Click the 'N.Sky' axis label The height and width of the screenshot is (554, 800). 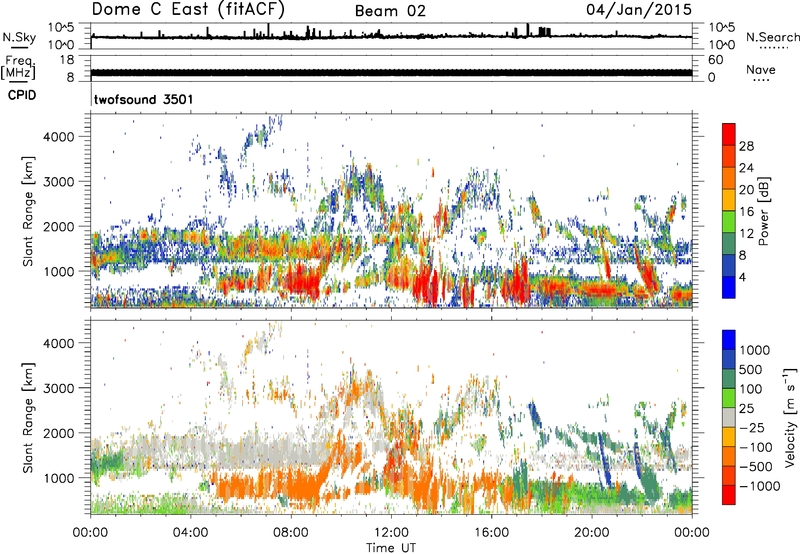click(19, 37)
